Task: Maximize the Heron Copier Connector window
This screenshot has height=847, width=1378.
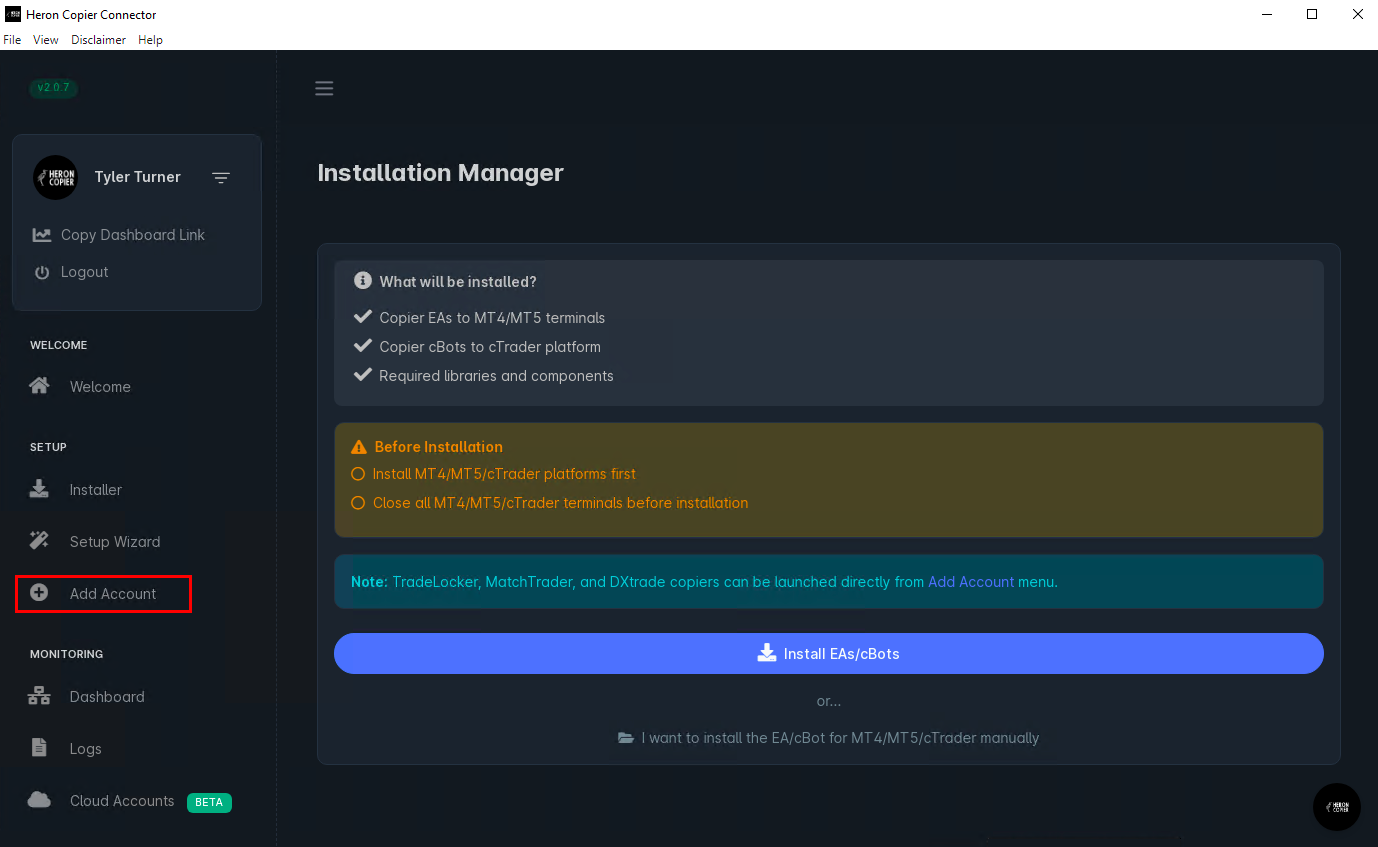Action: click(x=1312, y=14)
